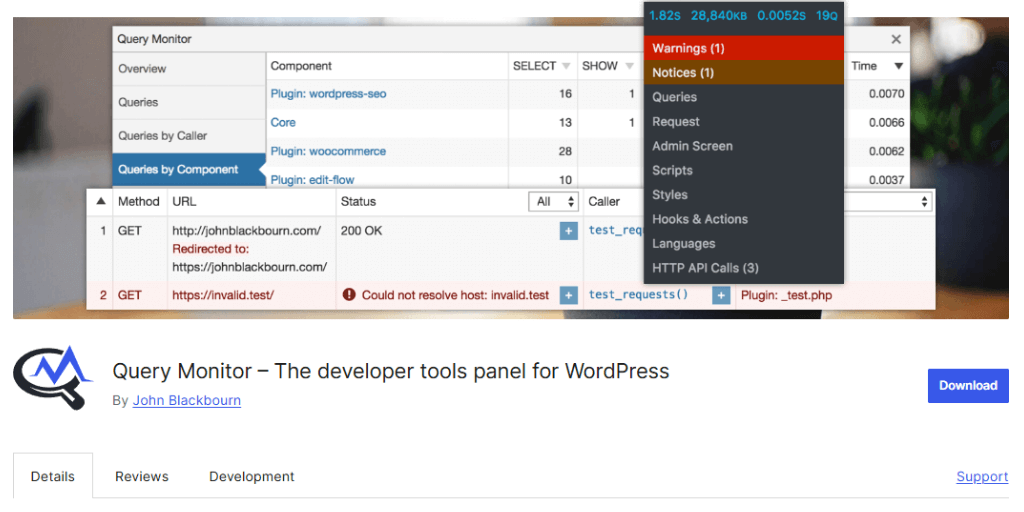This screenshot has width=1024, height=512.
Task: Click the Method column header
Action: (138, 202)
